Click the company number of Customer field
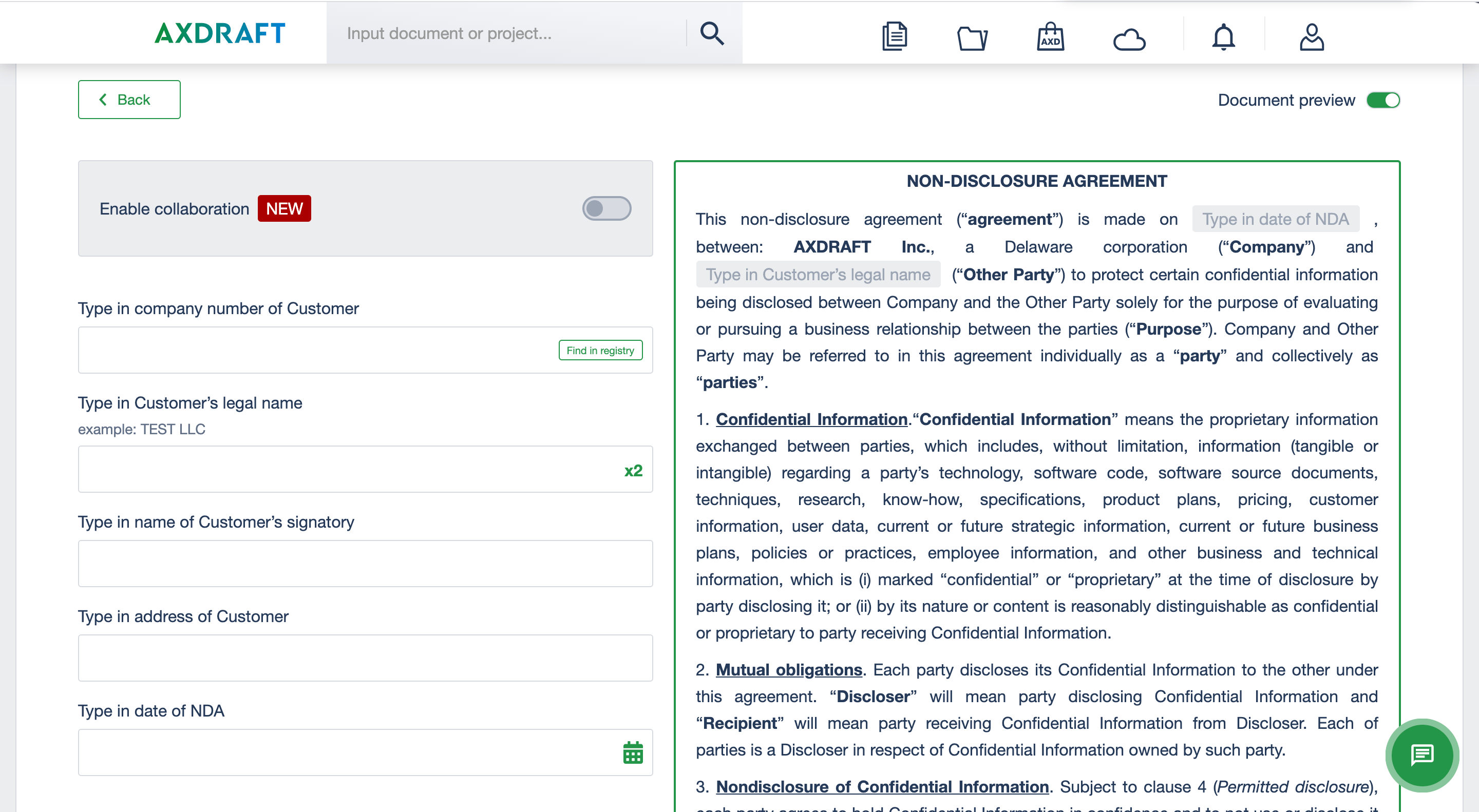The width and height of the screenshot is (1479, 812). tap(316, 350)
